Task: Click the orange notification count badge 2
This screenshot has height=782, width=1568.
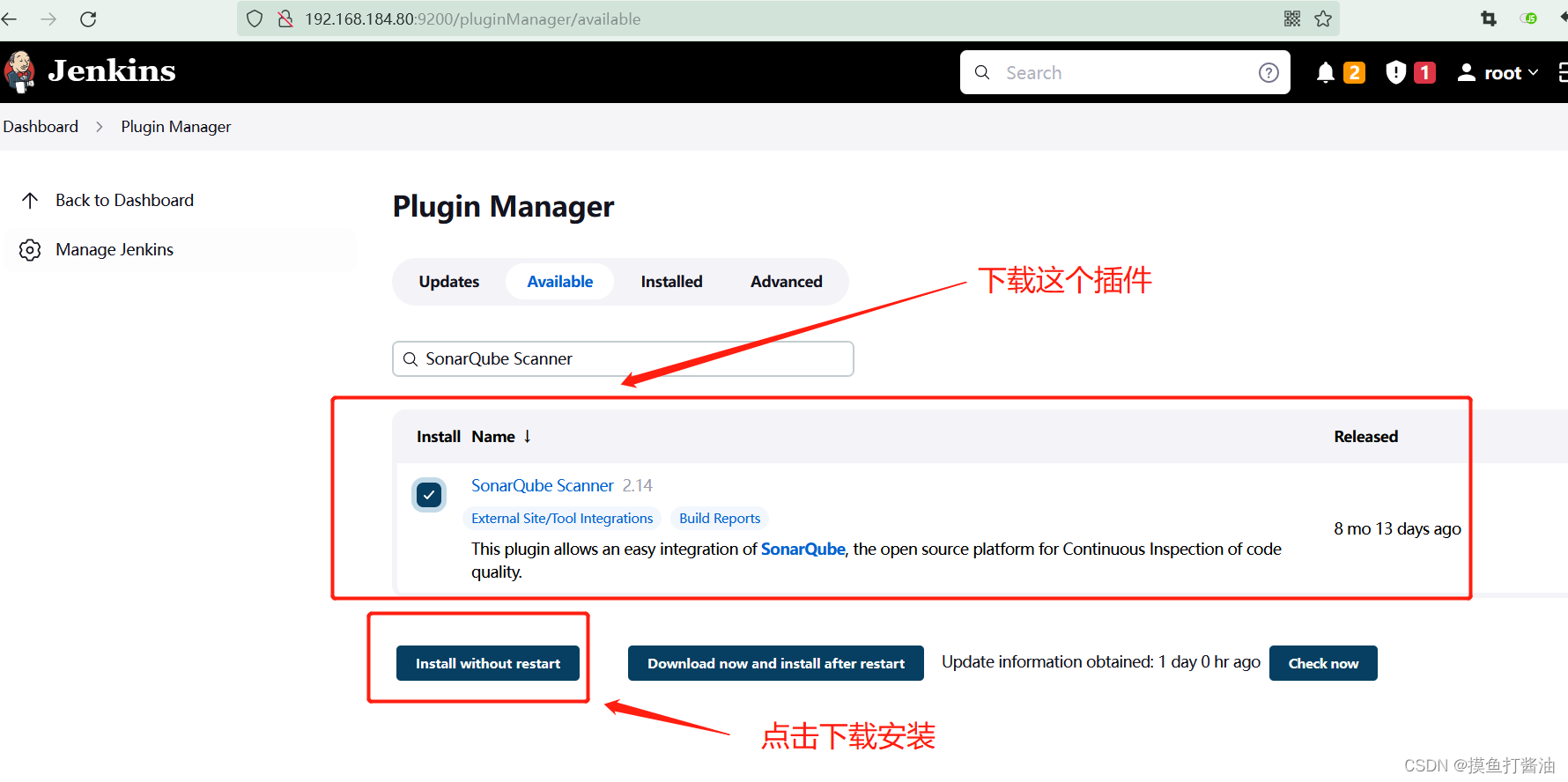Action: pos(1355,72)
